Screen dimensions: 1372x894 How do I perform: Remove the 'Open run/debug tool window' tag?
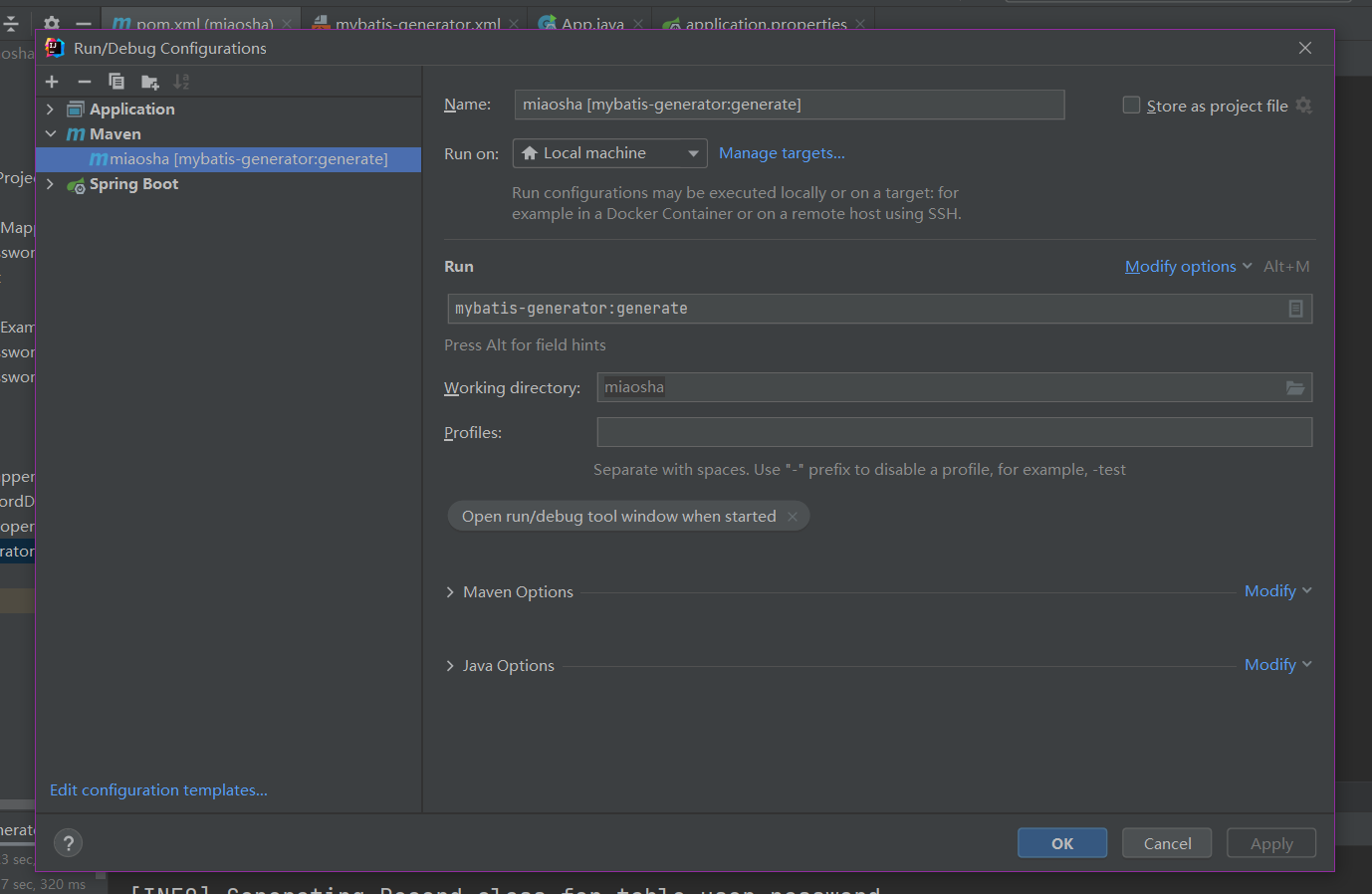tap(793, 517)
